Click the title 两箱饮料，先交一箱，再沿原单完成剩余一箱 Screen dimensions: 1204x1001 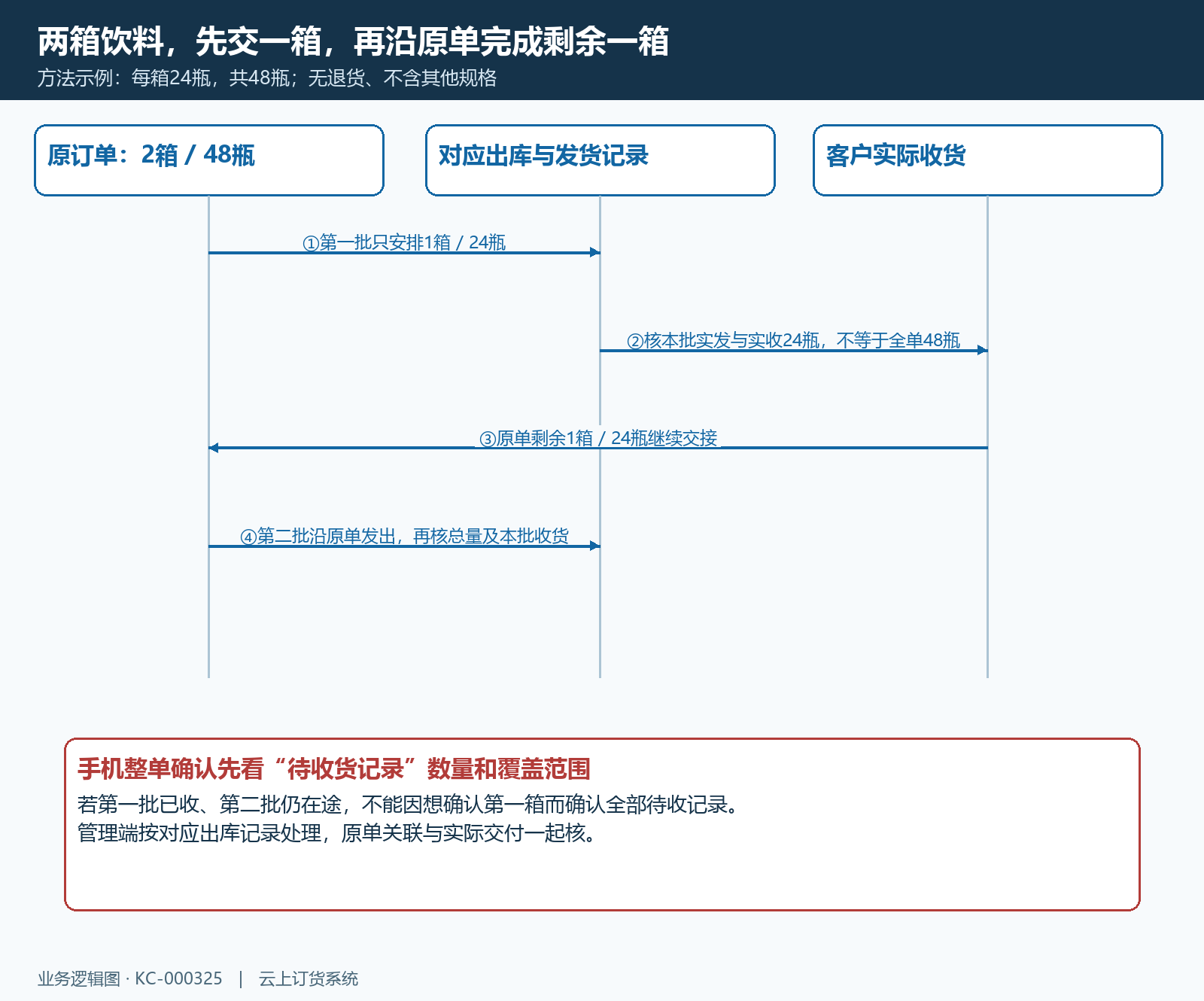353,41
